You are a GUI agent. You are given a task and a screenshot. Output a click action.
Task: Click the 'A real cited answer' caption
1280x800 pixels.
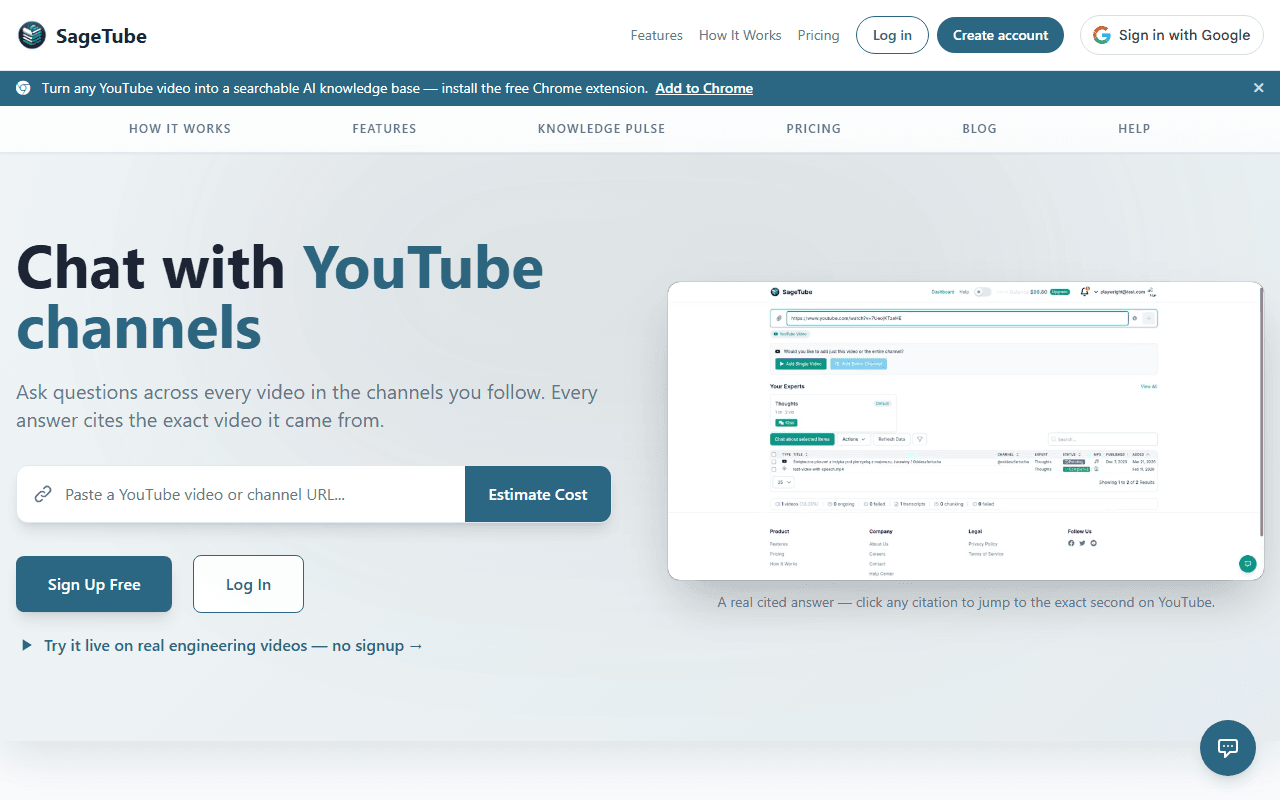[x=966, y=603]
